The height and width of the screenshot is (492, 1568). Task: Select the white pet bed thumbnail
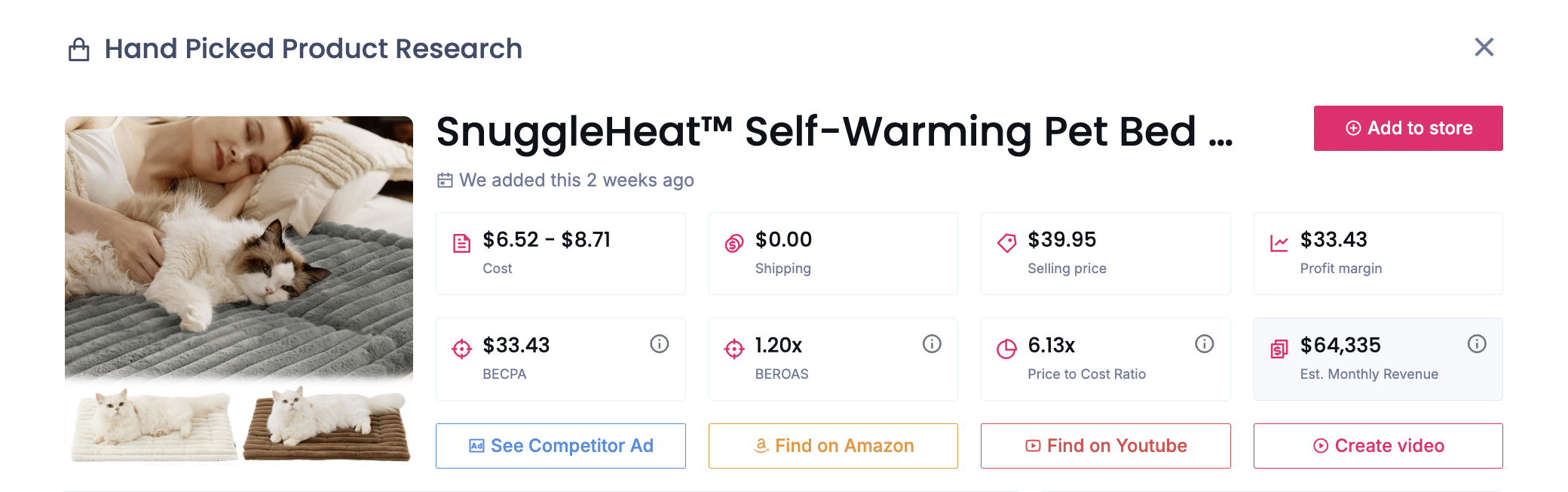153,424
